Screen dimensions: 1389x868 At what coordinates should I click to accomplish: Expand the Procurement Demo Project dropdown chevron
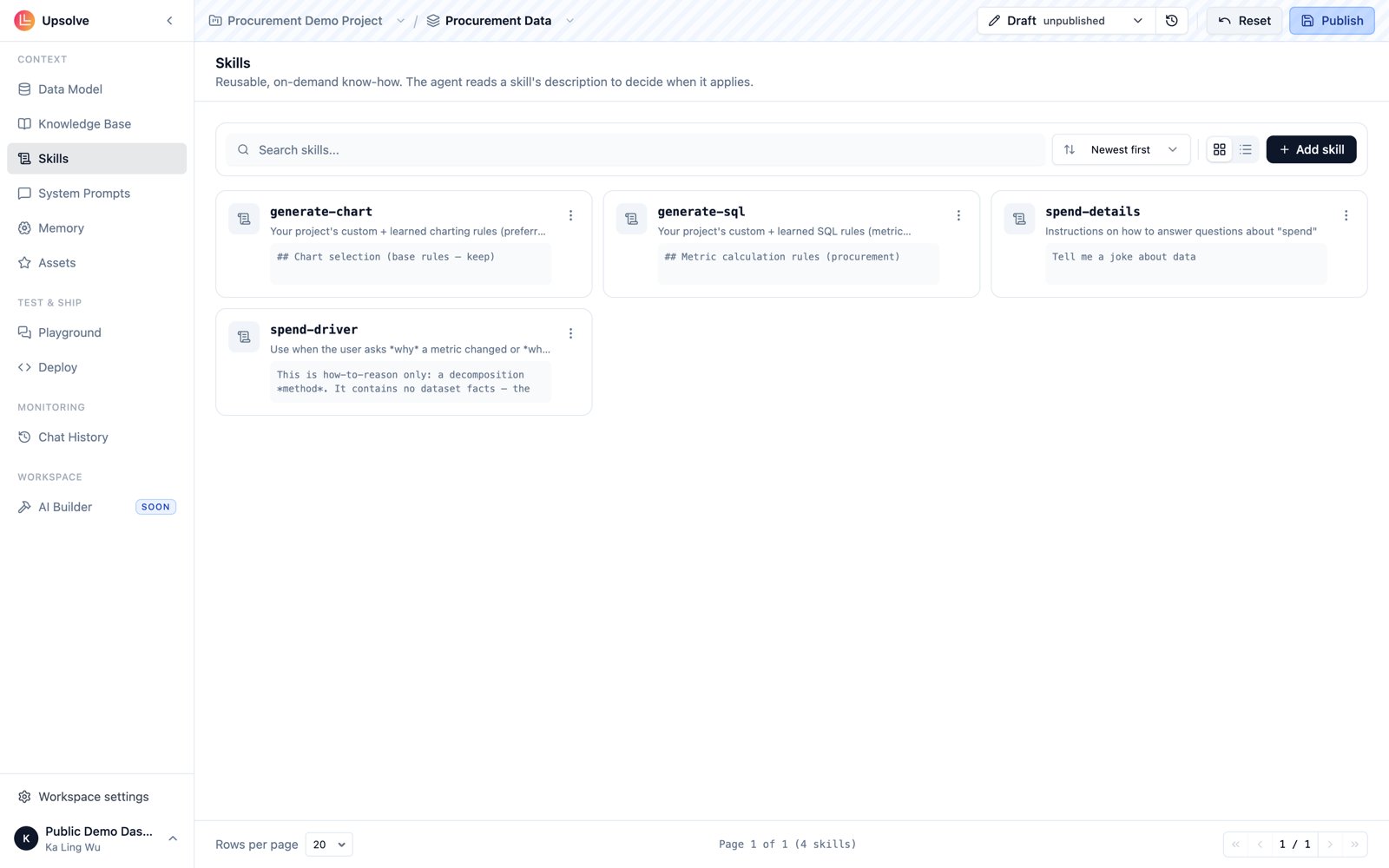tap(400, 21)
